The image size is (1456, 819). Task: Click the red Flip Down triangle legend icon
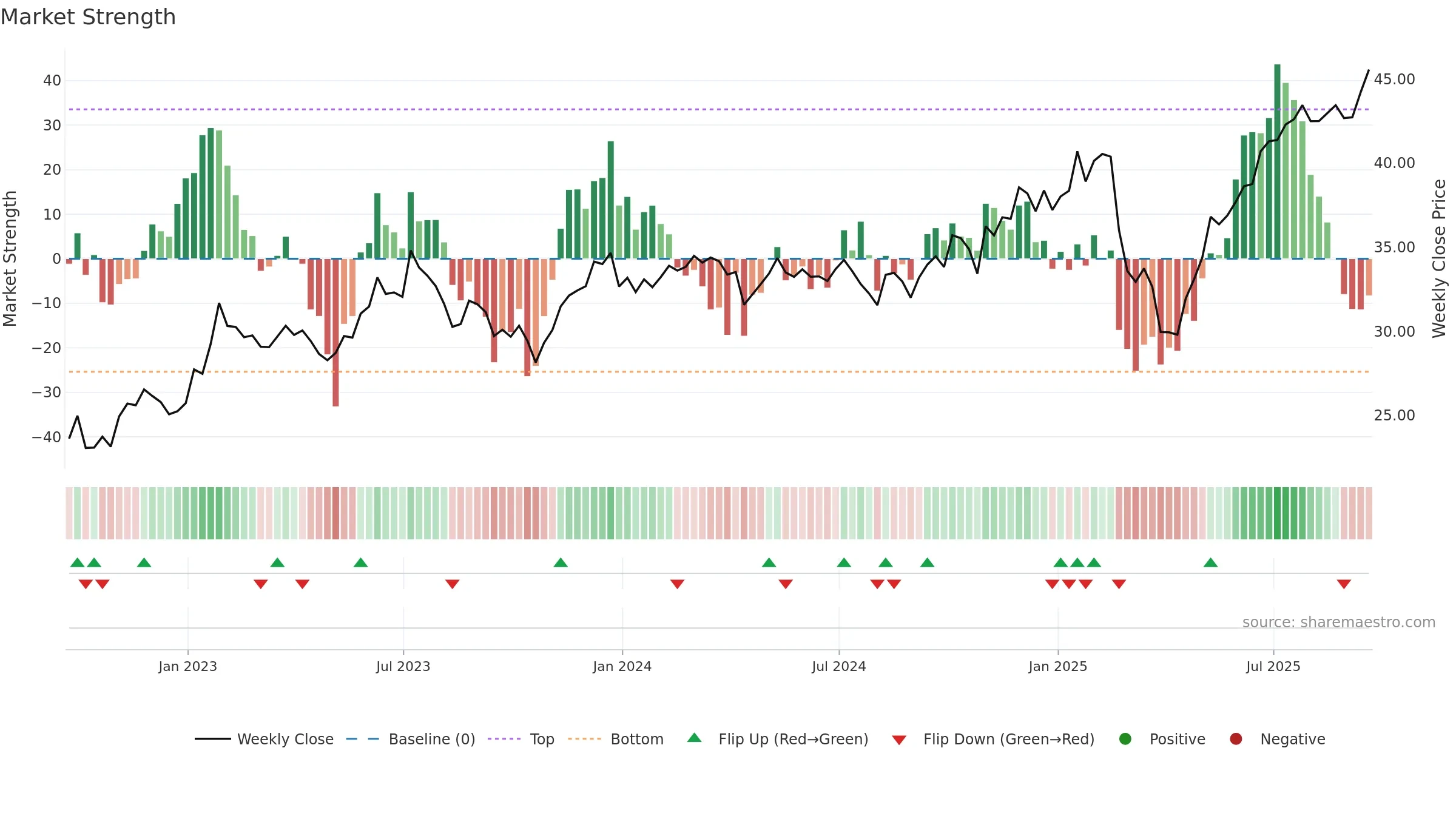899,740
